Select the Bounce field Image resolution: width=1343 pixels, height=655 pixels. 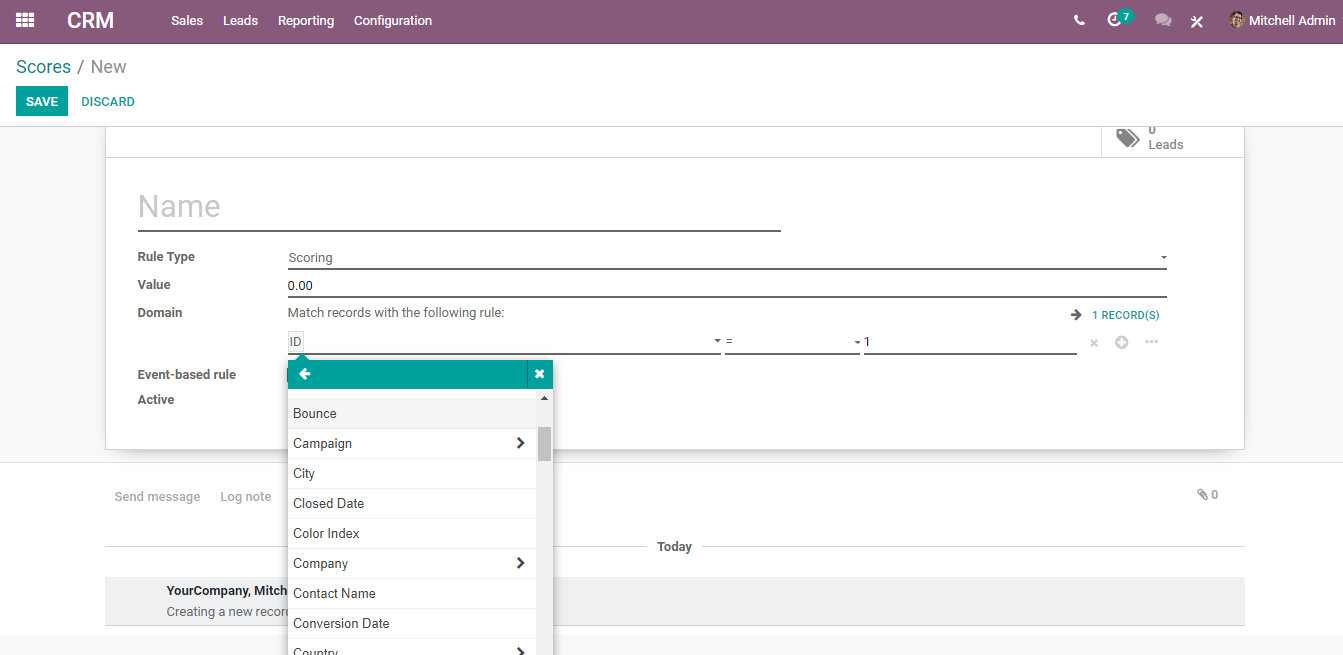click(412, 413)
